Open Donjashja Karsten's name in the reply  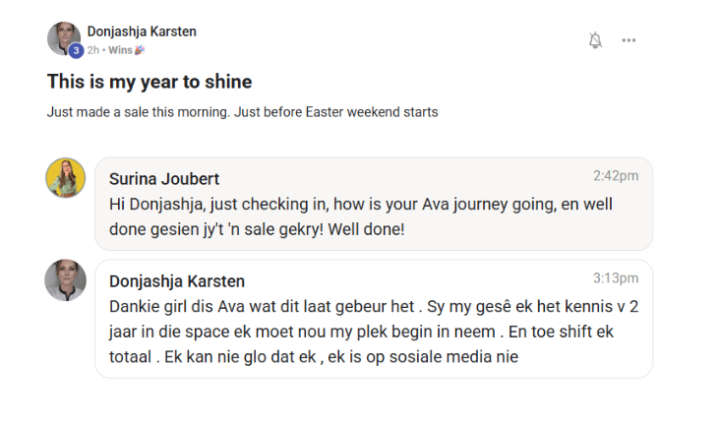pos(177,281)
